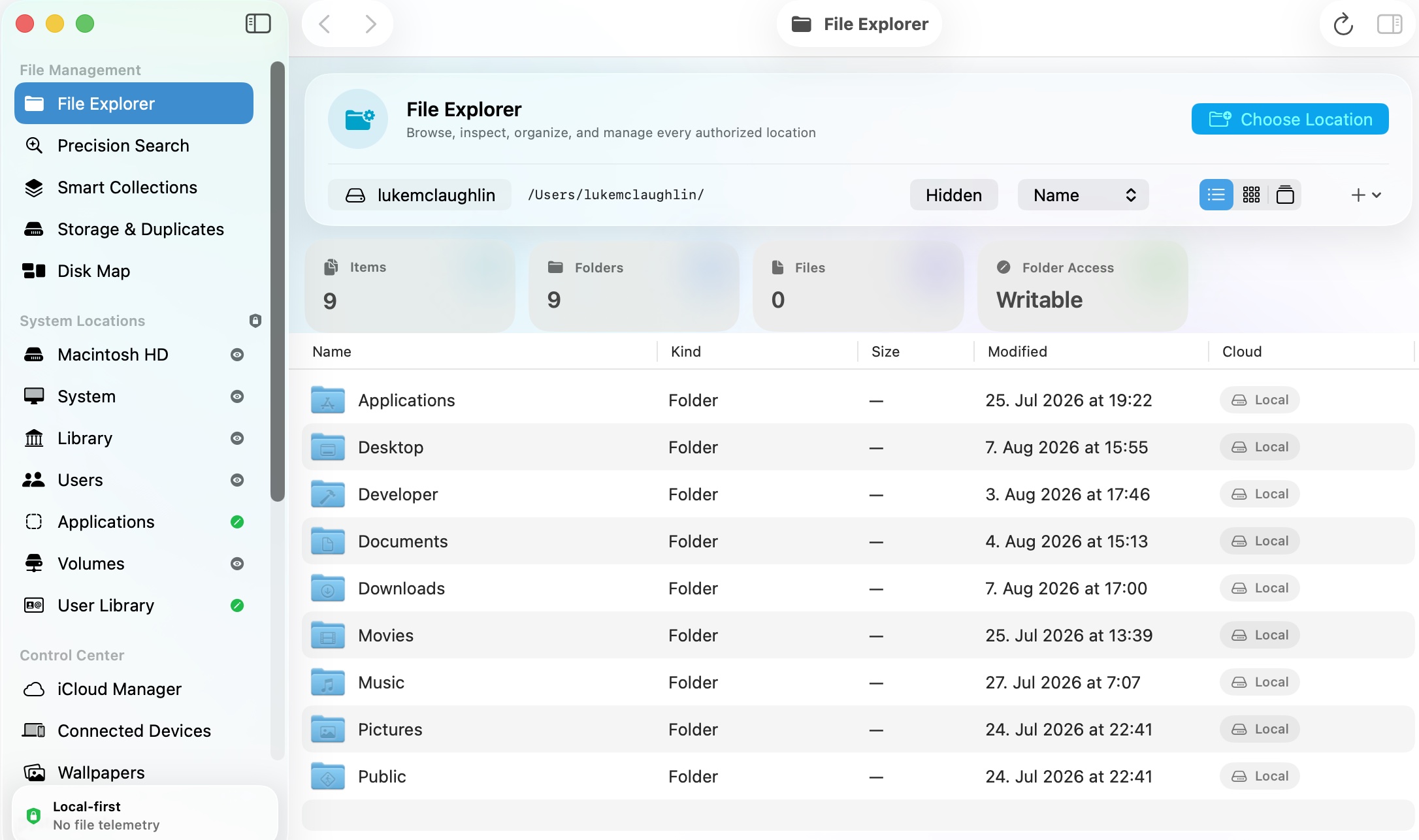Click the Desktop folder icon
Image resolution: width=1419 pixels, height=840 pixels.
click(328, 447)
